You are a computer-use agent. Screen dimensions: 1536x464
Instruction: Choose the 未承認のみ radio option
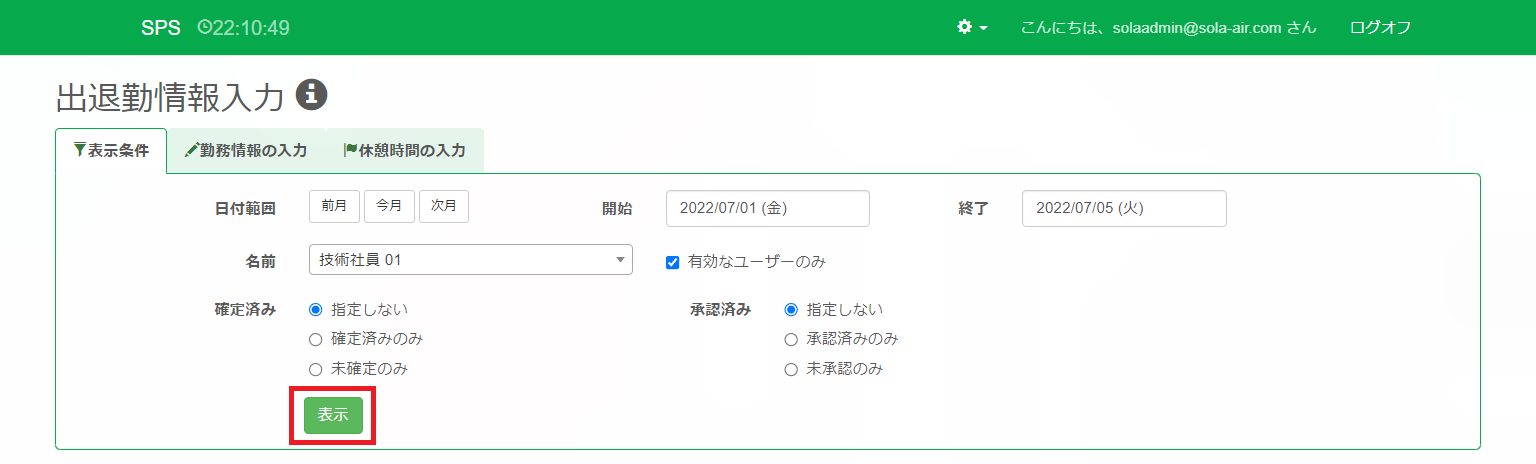click(x=791, y=369)
